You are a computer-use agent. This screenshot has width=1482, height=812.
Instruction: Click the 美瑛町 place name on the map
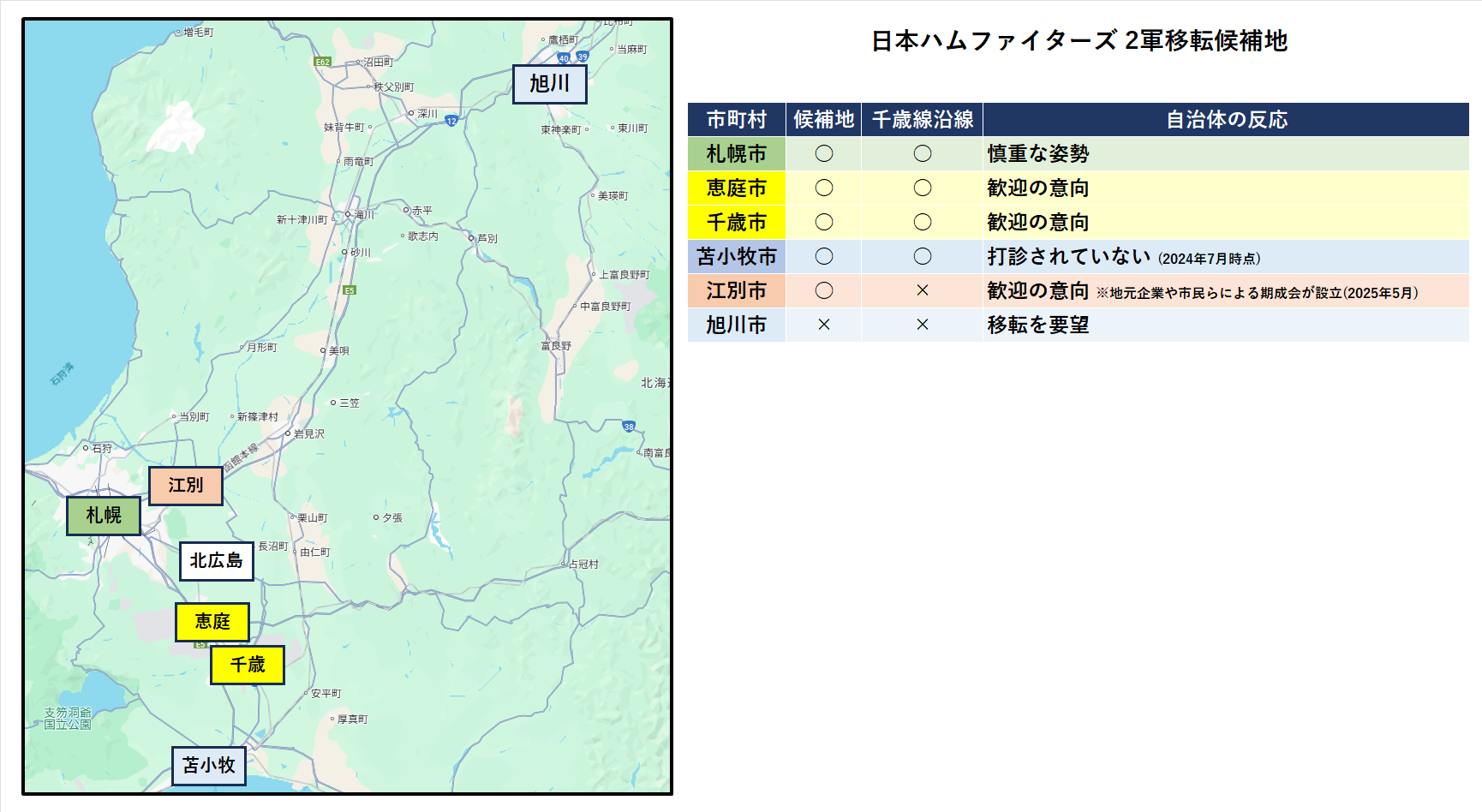coord(613,196)
